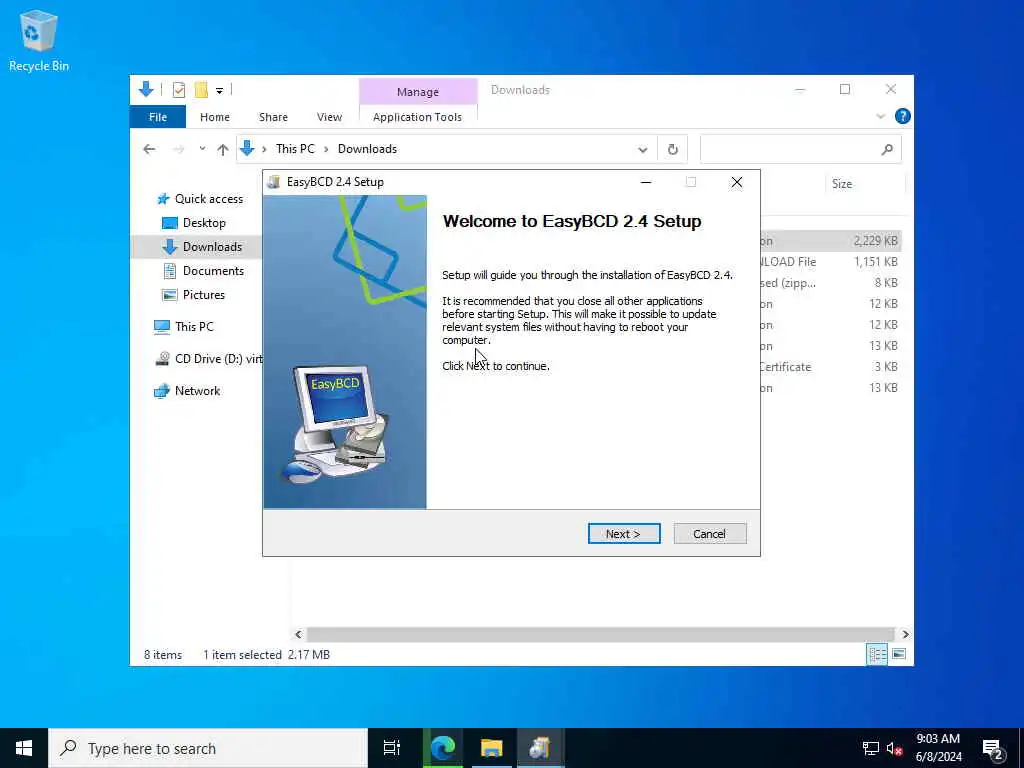Open network status tray icon
This screenshot has width=1024, height=768.
(870, 748)
